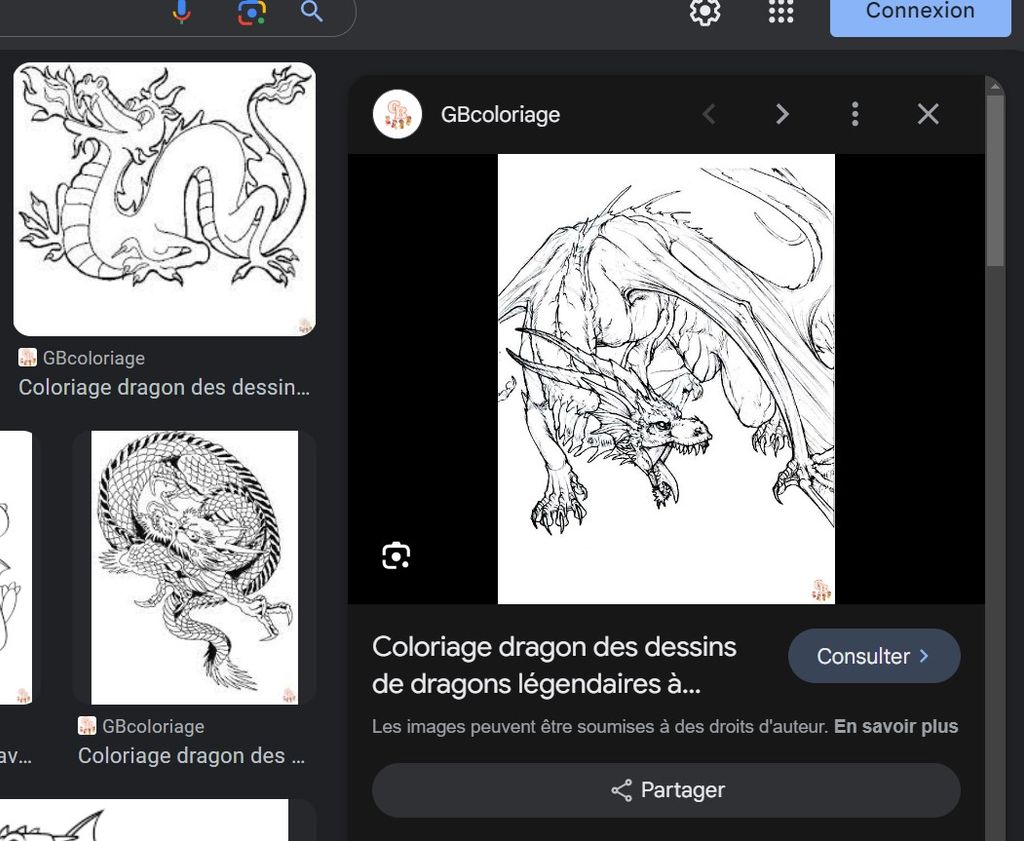Screen dimensions: 1024x841
Task: Submit search with the magnifying glass
Action: click(x=312, y=11)
